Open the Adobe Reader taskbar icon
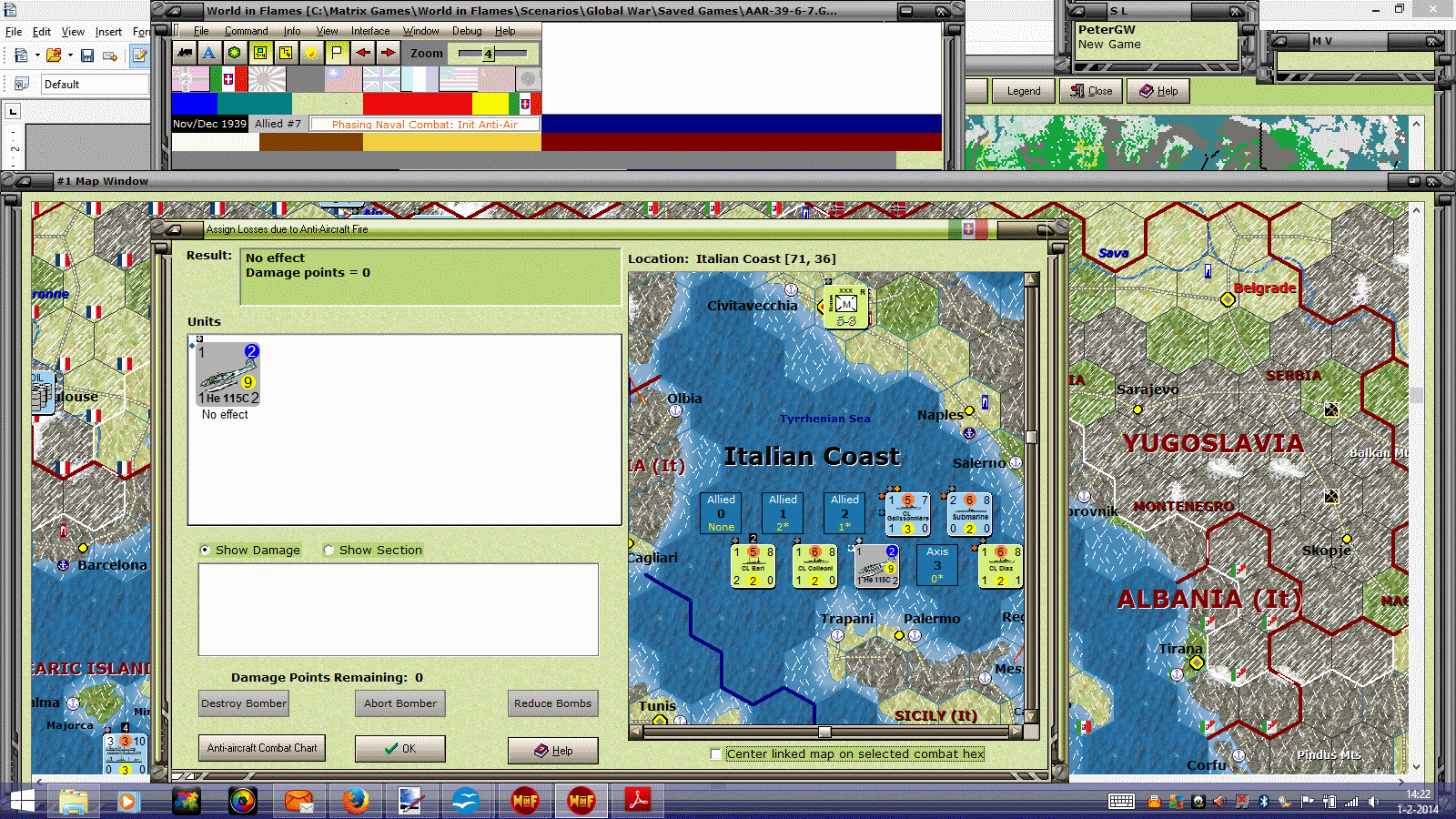1456x819 pixels. (x=637, y=801)
